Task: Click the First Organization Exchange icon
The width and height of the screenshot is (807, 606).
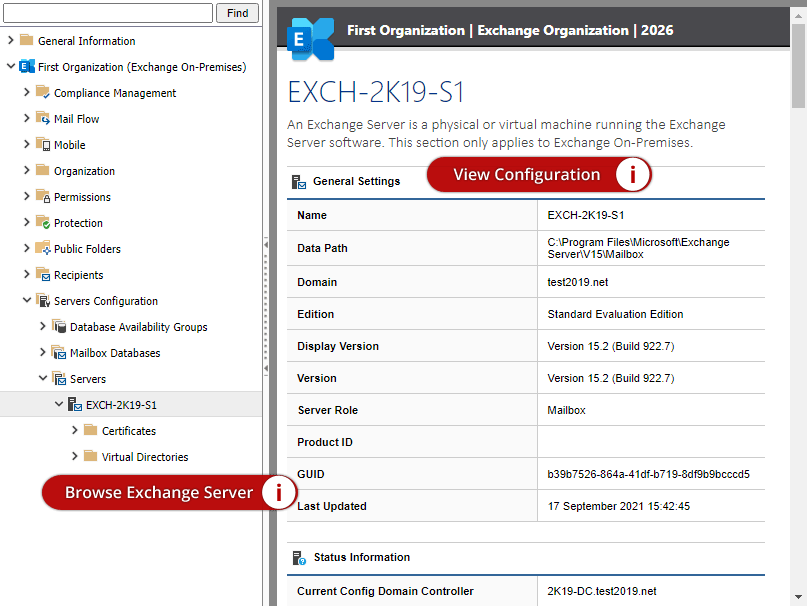Action: [x=27, y=66]
